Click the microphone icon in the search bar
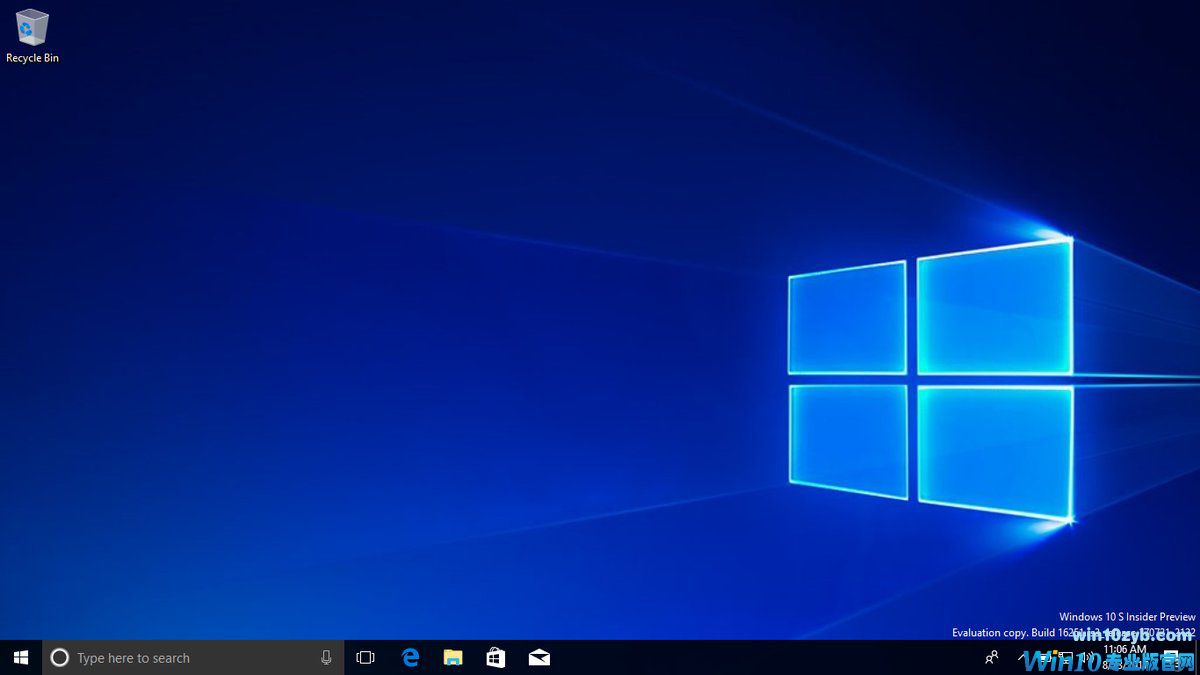 pos(327,657)
